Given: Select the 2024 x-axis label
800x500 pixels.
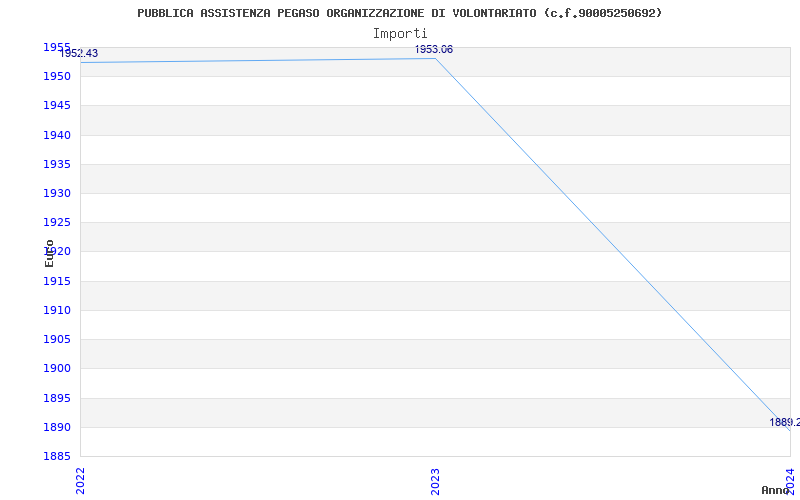Looking at the screenshot, I should tap(790, 481).
